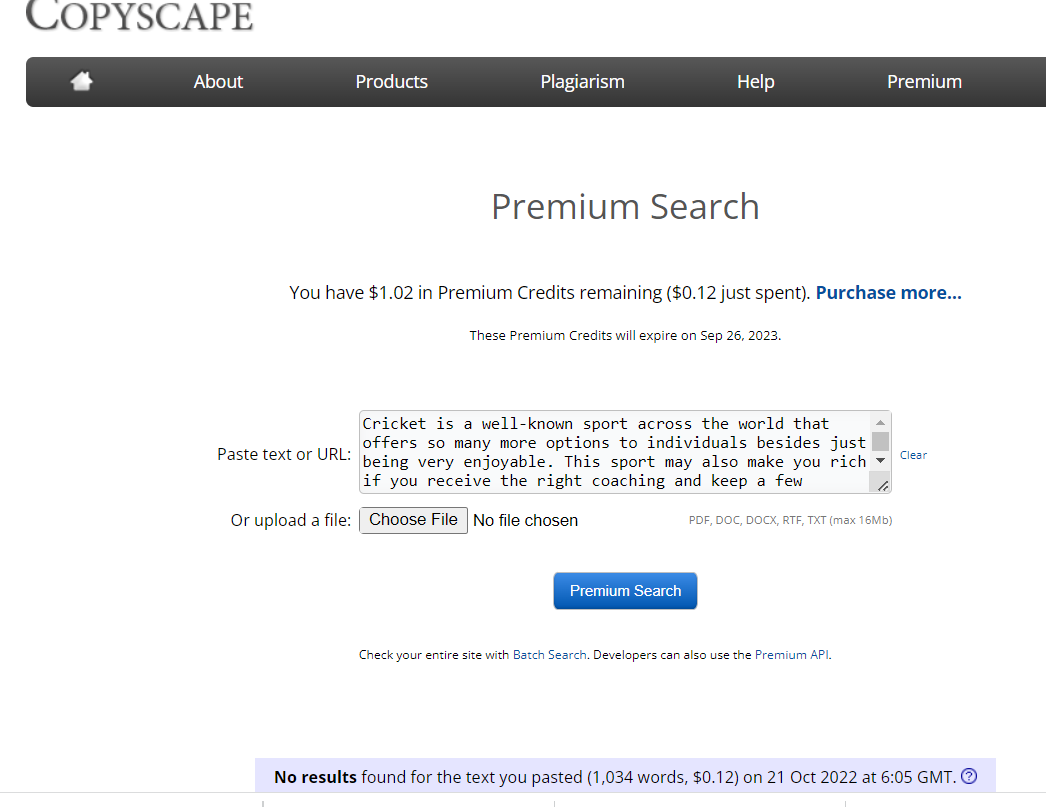Viewport: 1046px width, 807px height.
Task: Open the Products menu
Action: [392, 81]
